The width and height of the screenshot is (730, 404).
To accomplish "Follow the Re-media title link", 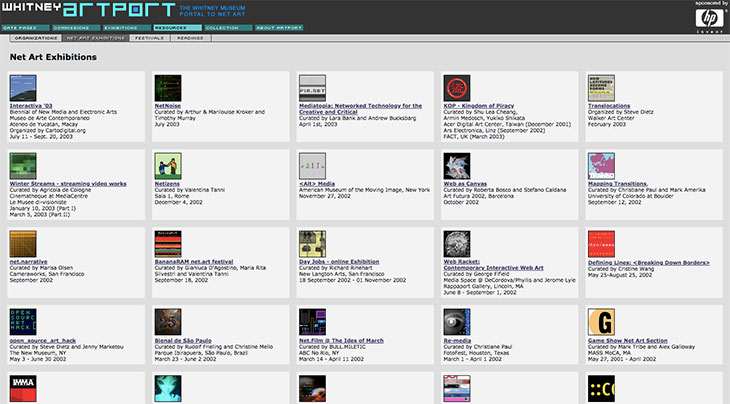I will (x=457, y=341).
